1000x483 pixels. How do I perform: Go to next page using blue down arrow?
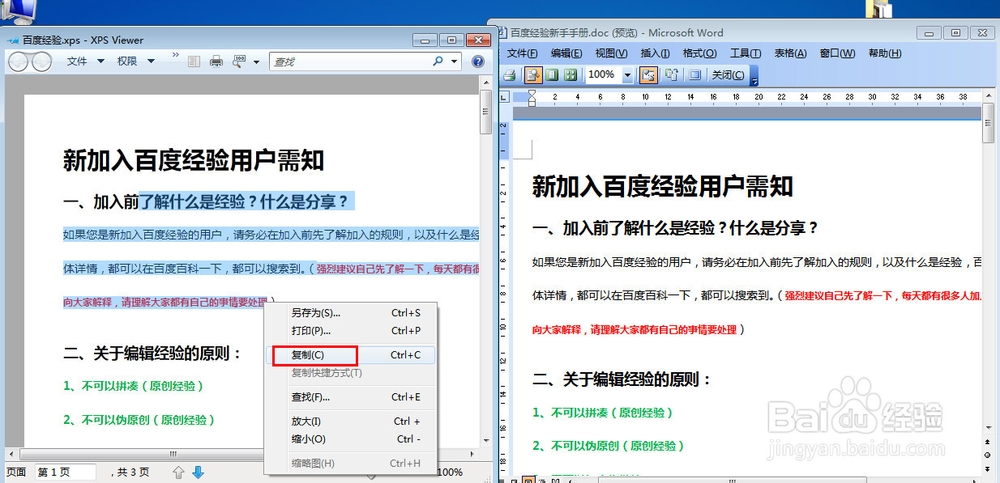point(198,472)
